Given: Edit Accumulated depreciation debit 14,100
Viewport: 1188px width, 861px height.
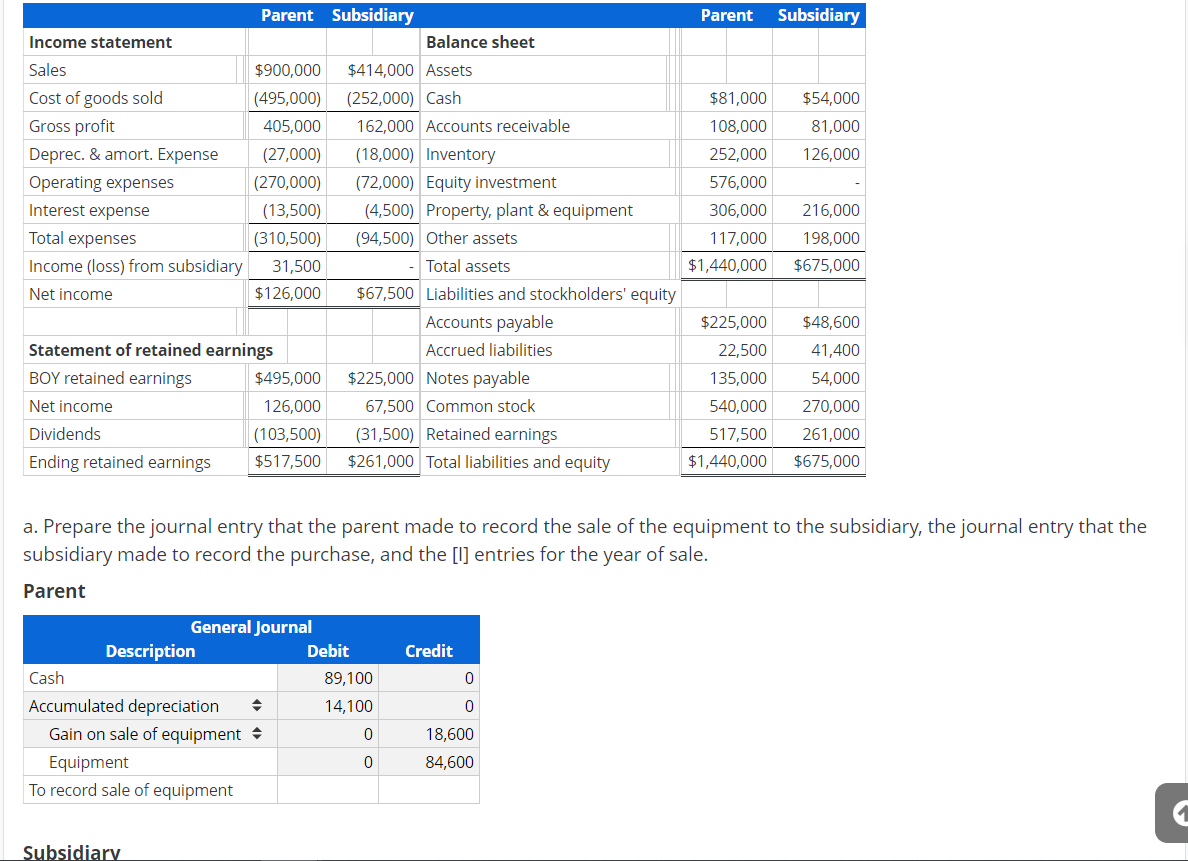Looking at the screenshot, I should [328, 706].
